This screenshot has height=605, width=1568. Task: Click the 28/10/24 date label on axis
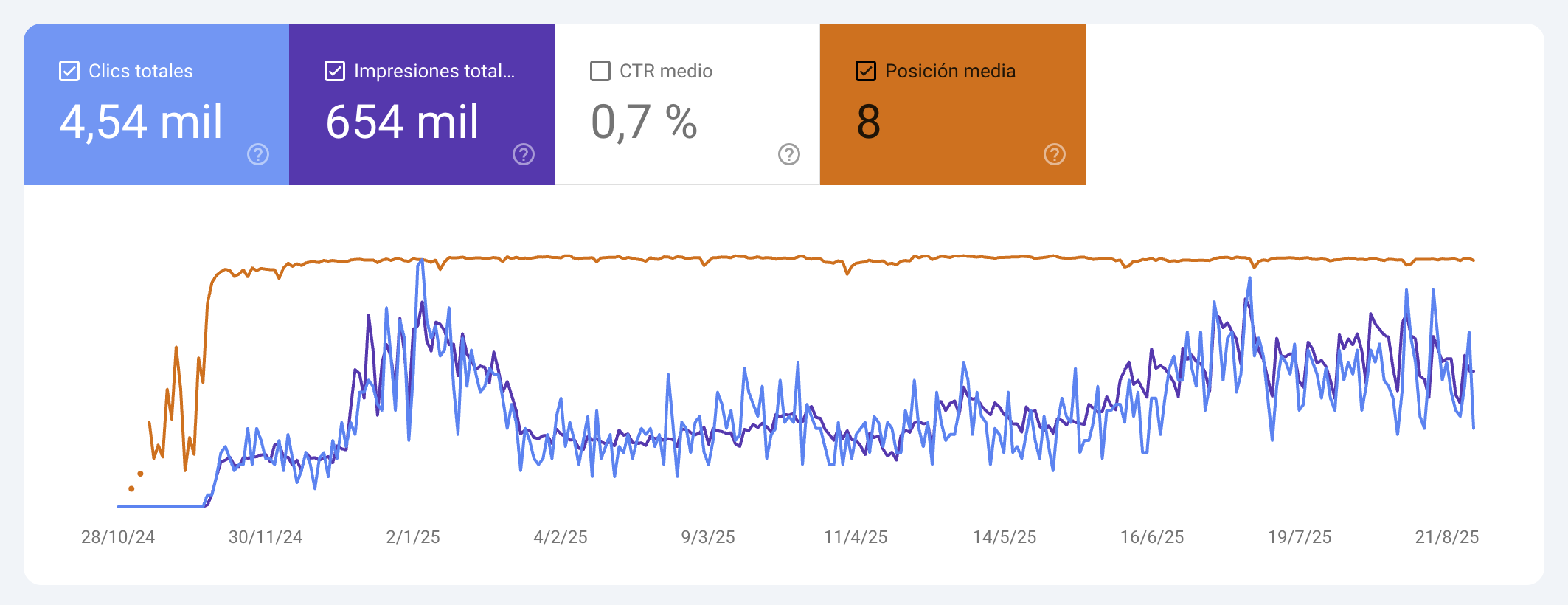pyautogui.click(x=118, y=537)
